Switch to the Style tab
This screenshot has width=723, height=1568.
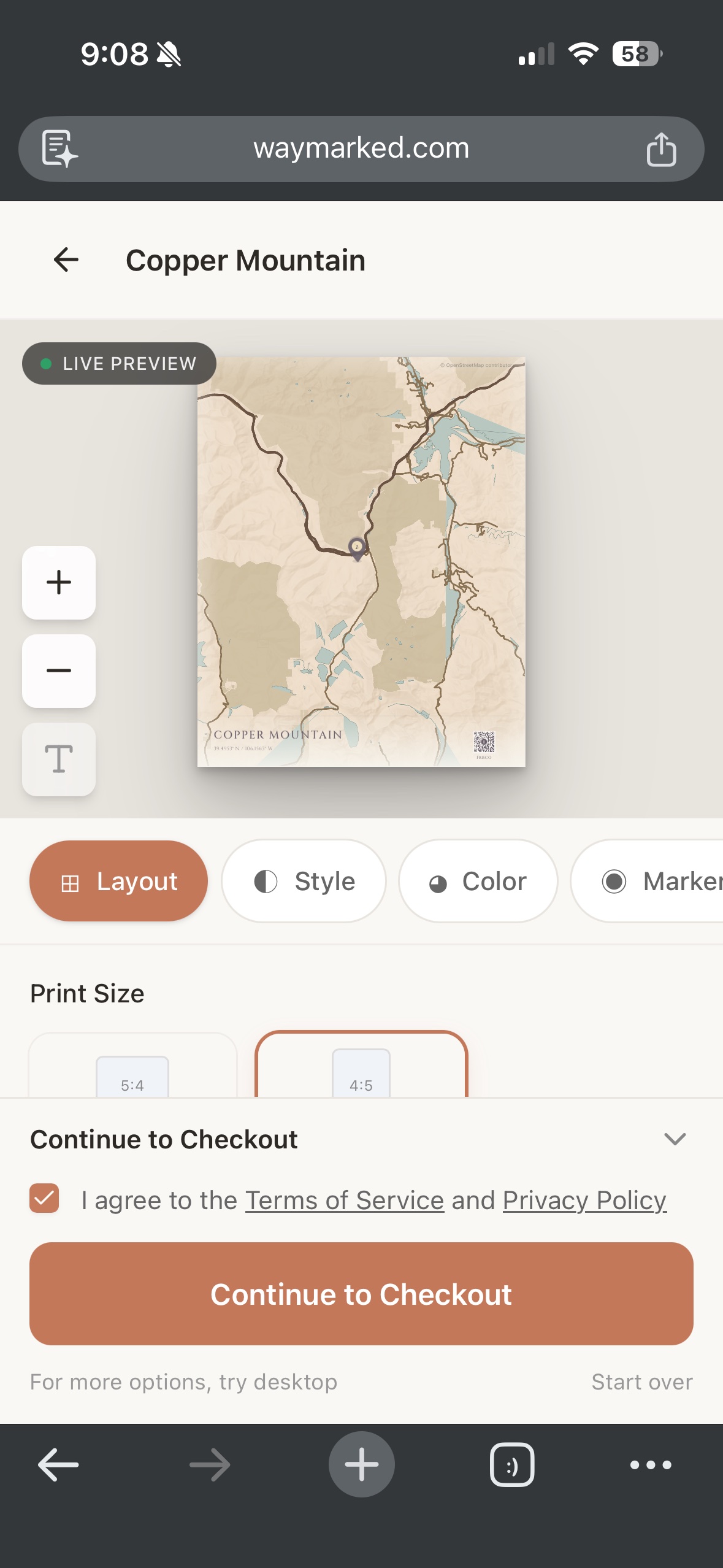(304, 880)
